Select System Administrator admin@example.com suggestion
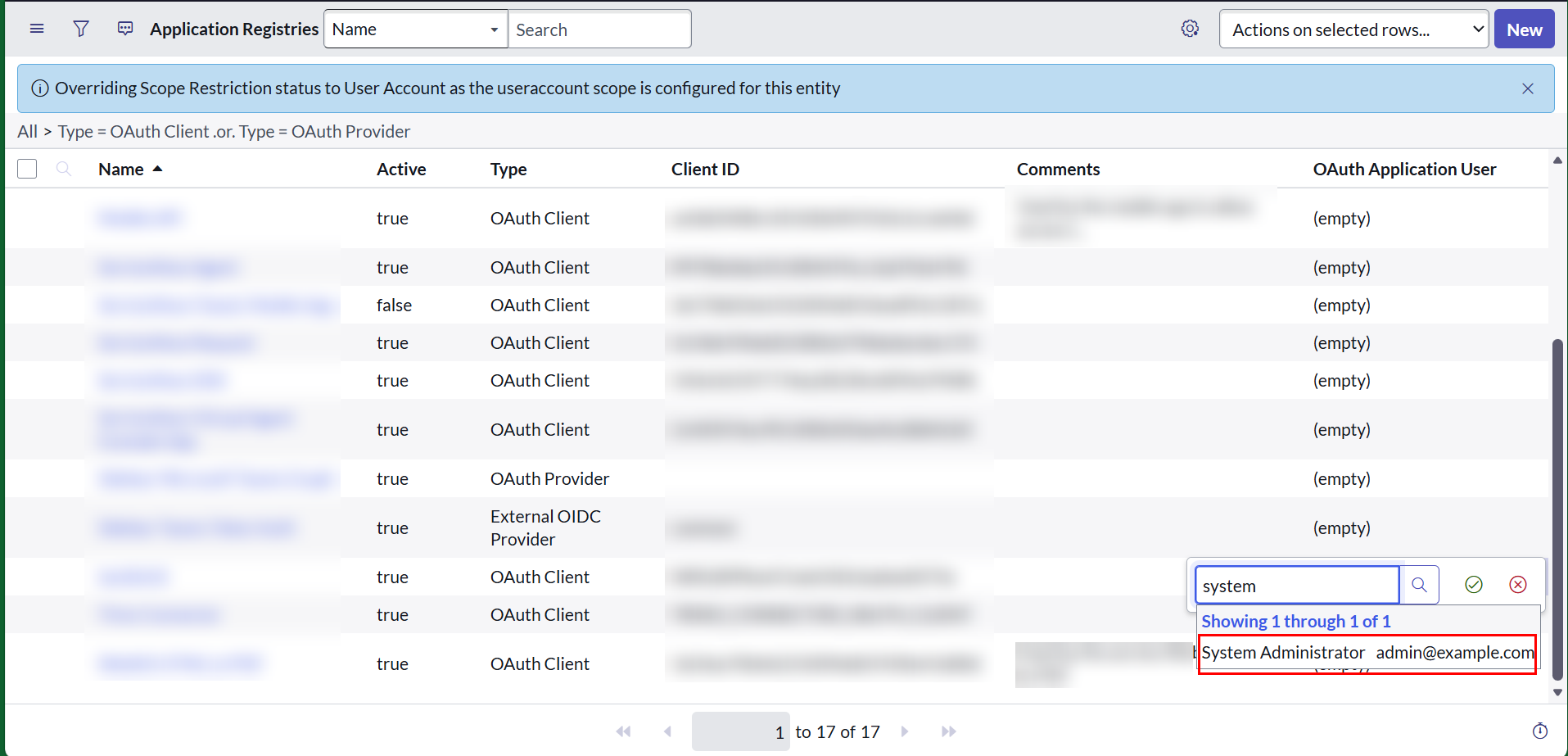This screenshot has height=756, width=1568. coord(1367,653)
